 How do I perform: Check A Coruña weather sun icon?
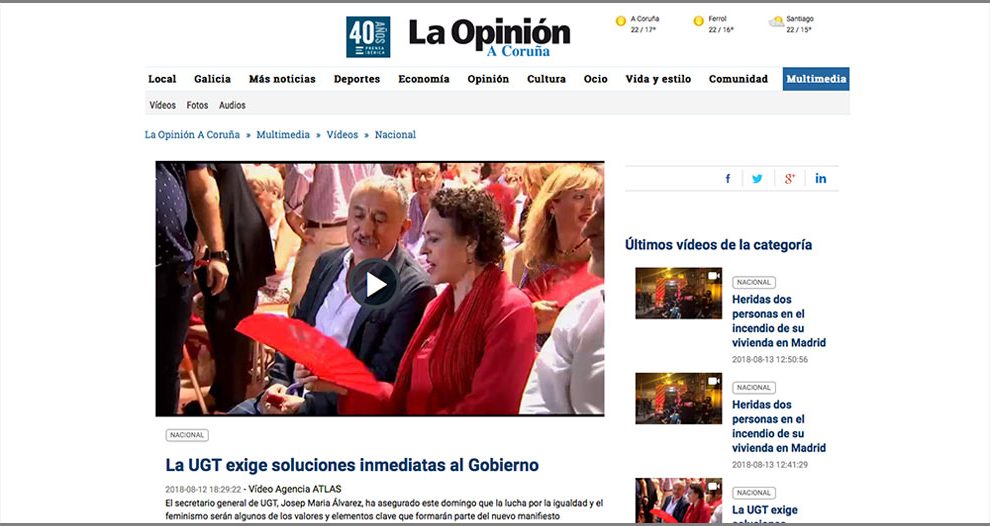(x=621, y=21)
